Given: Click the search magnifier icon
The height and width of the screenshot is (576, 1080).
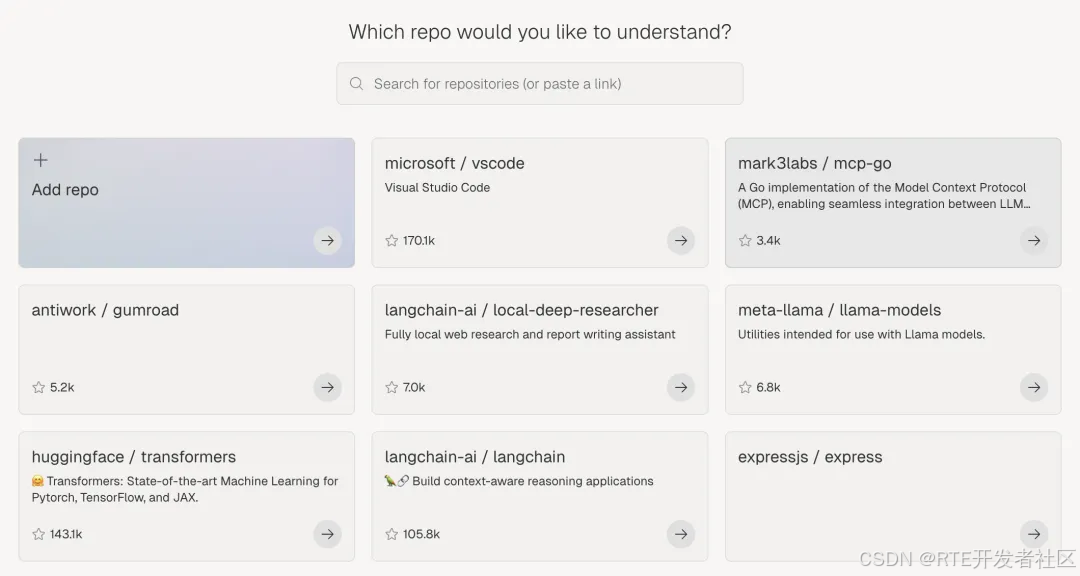Looking at the screenshot, I should pyautogui.click(x=356, y=84).
